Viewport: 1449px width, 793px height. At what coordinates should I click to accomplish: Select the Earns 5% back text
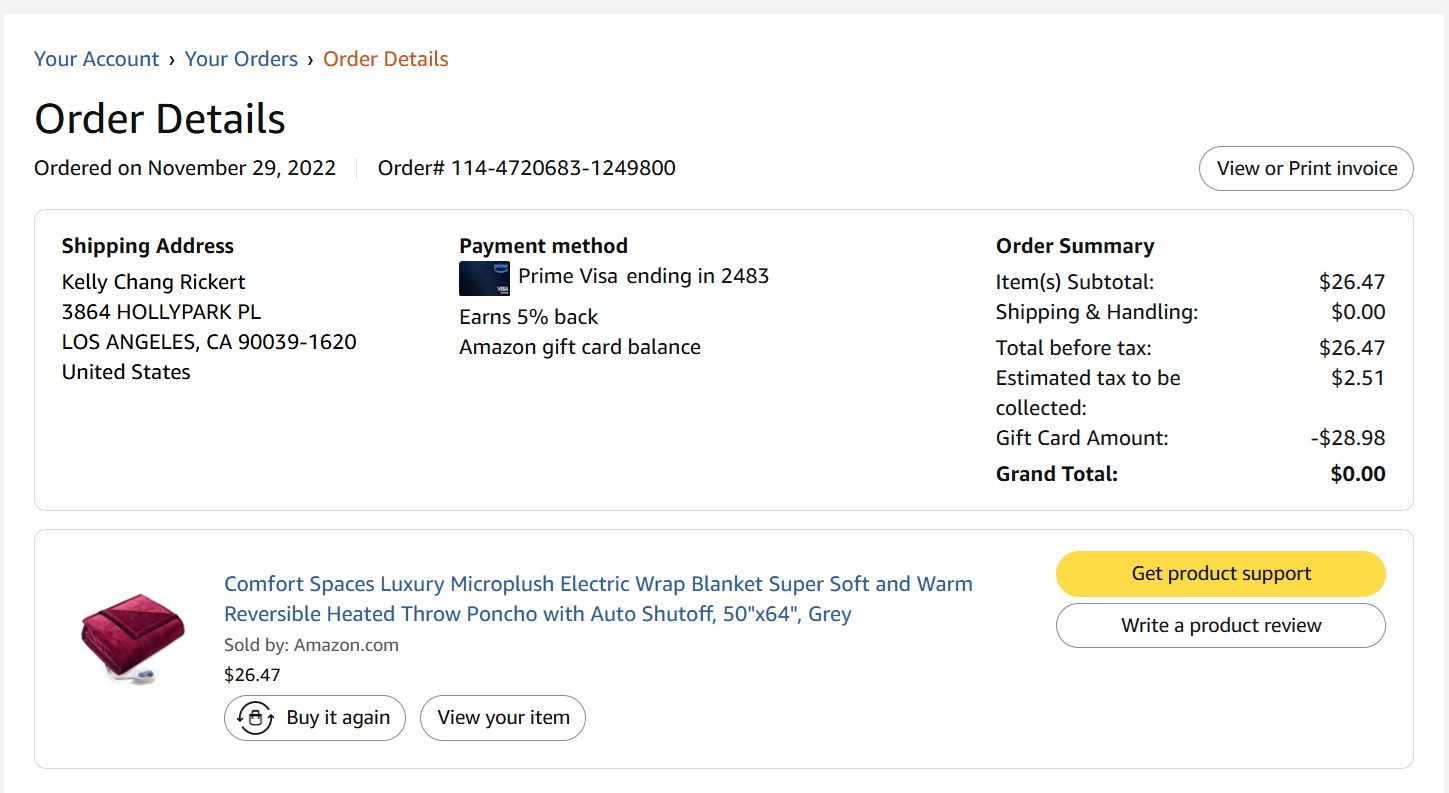point(528,317)
